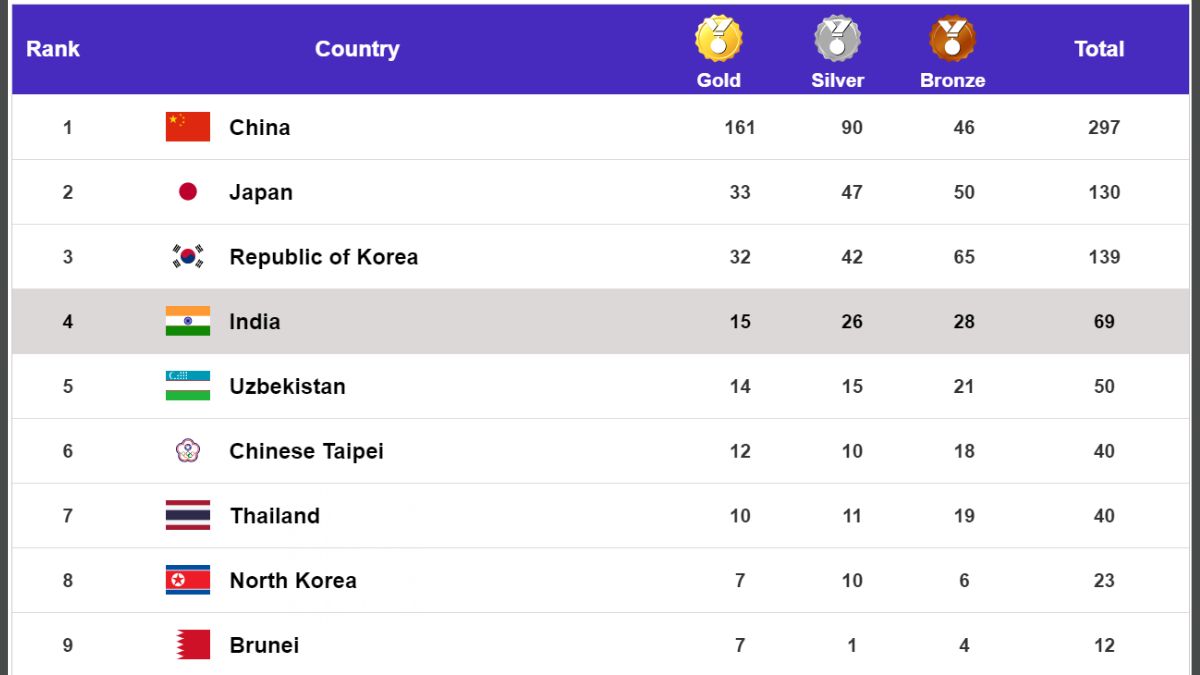
Task: Click the bronze medal icon
Action: (x=952, y=39)
